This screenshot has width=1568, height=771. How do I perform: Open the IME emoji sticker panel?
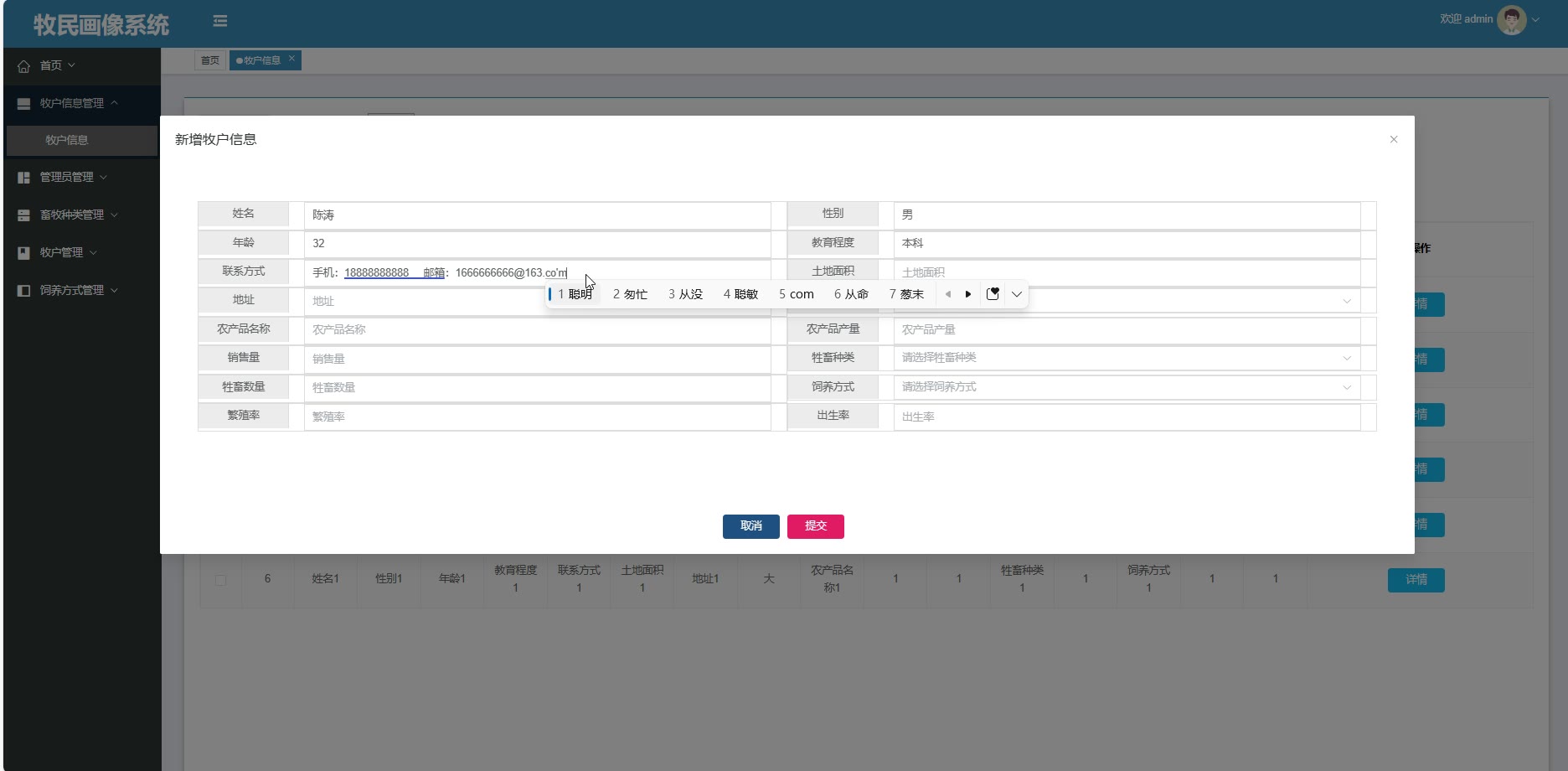993,294
